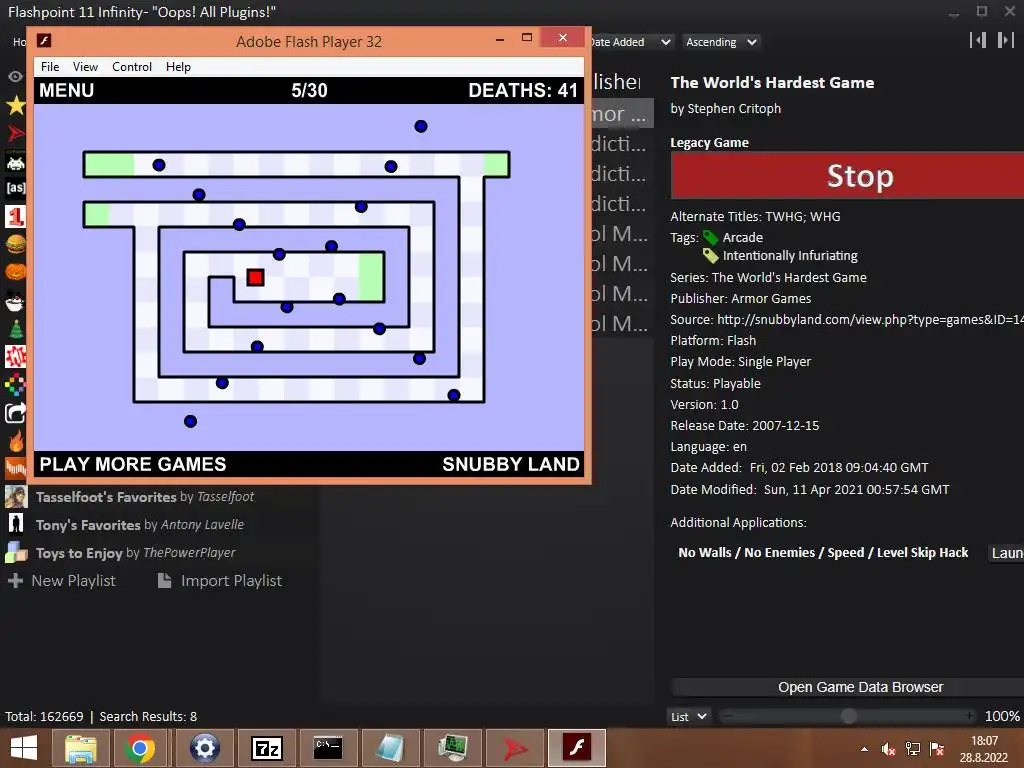
Task: Open the hamburger playlist icon
Action: point(15,244)
